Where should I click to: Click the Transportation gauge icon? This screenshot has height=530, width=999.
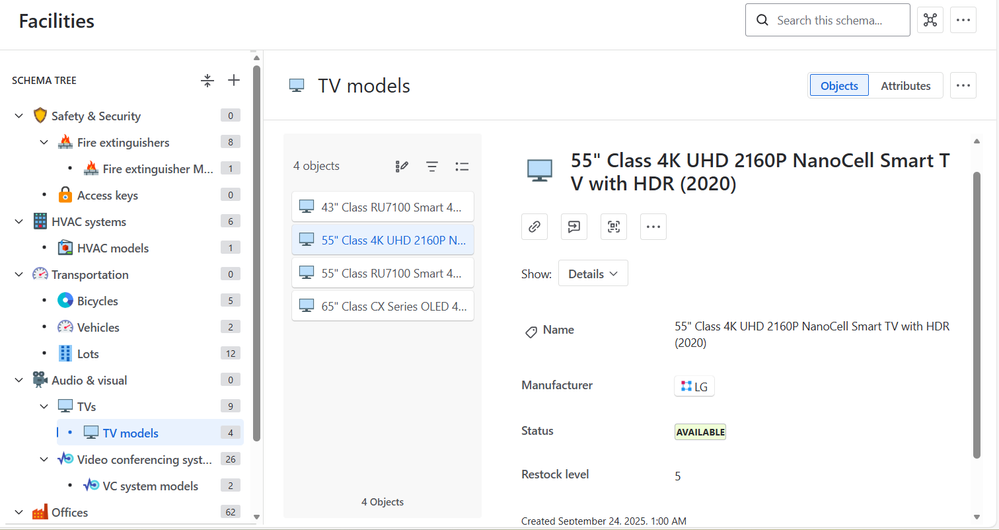coord(40,274)
